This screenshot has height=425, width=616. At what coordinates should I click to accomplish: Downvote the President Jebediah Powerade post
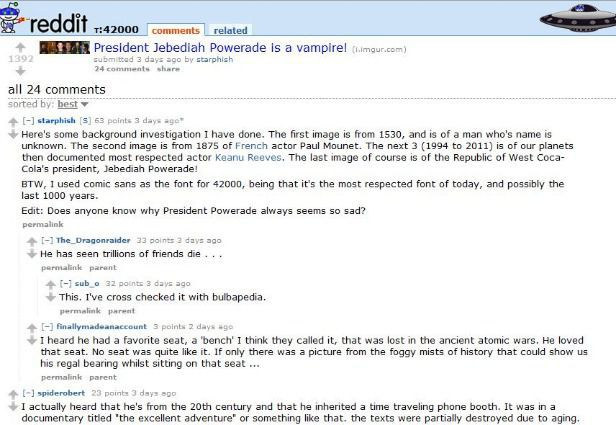click(20, 71)
